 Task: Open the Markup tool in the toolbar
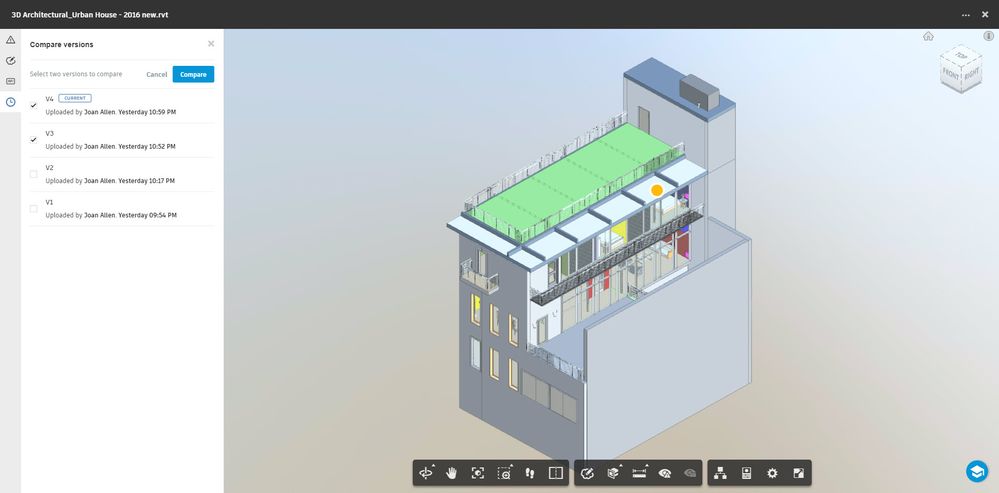(x=587, y=473)
